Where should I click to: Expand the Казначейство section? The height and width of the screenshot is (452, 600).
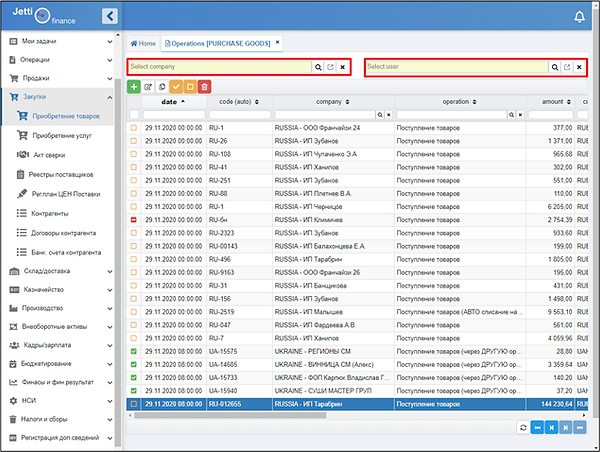tap(61, 289)
